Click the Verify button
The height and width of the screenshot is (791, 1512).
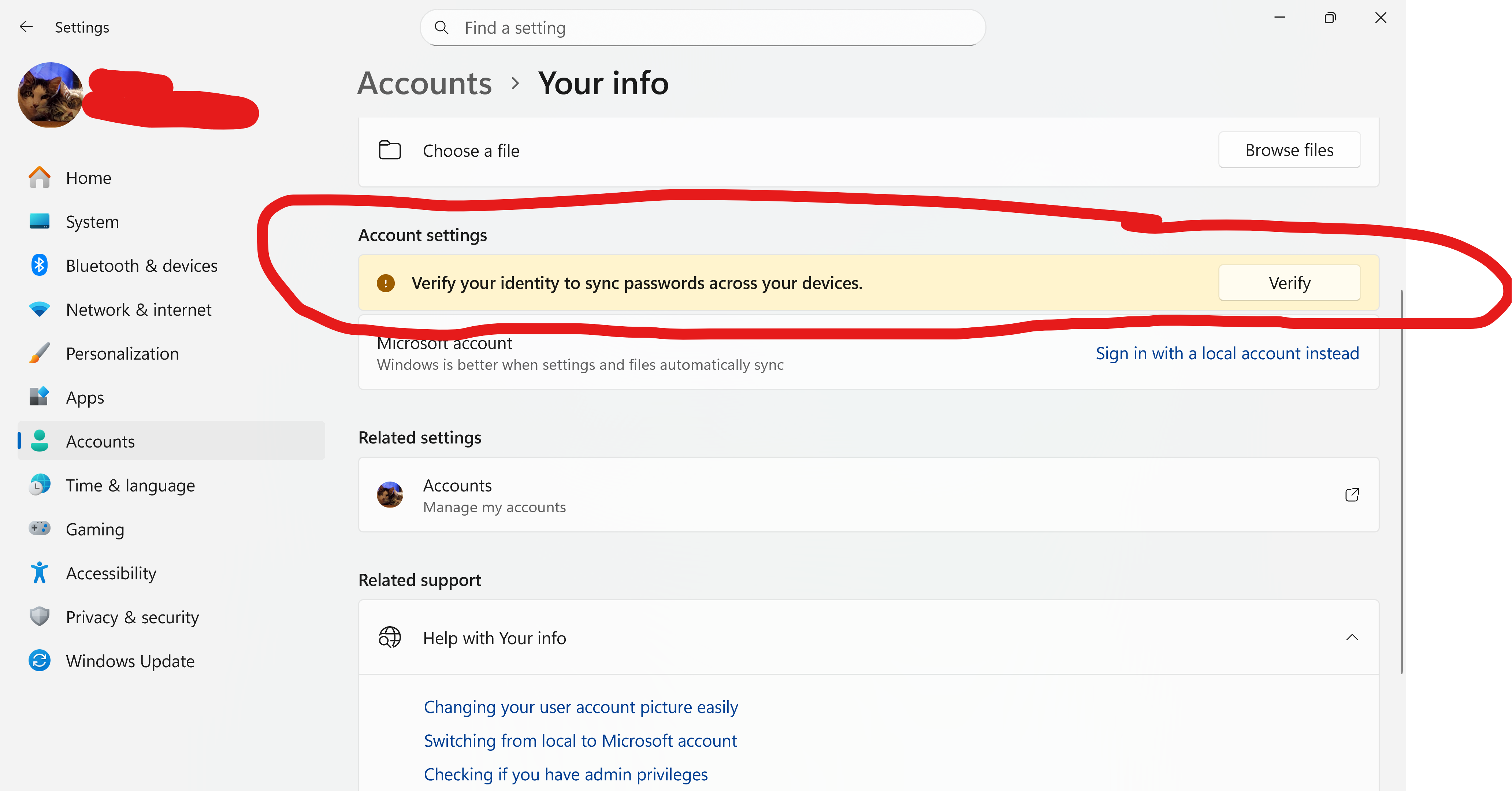coord(1289,283)
